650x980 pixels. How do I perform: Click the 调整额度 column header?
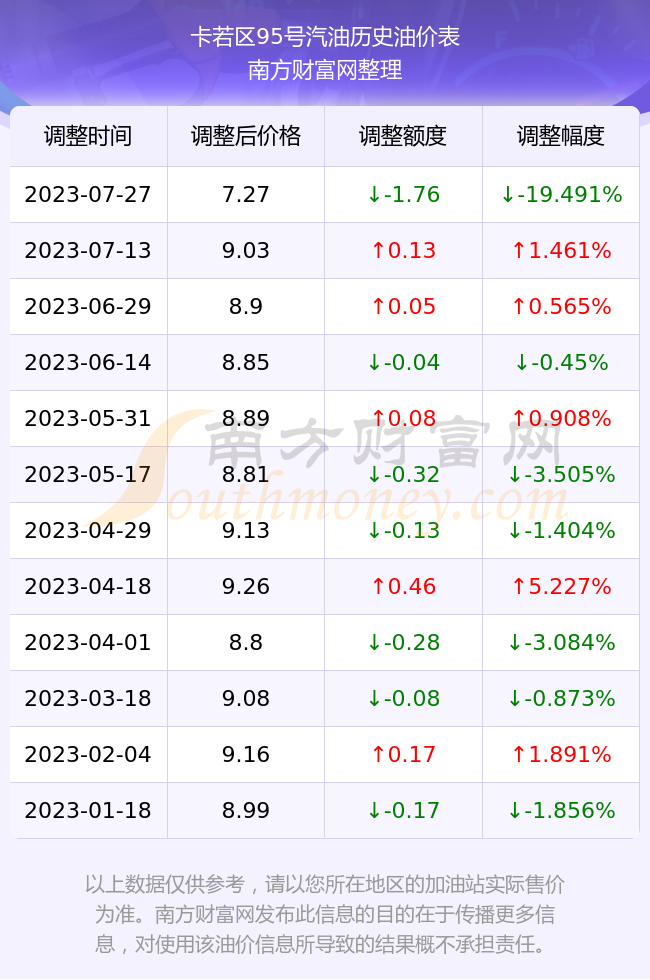point(403,136)
